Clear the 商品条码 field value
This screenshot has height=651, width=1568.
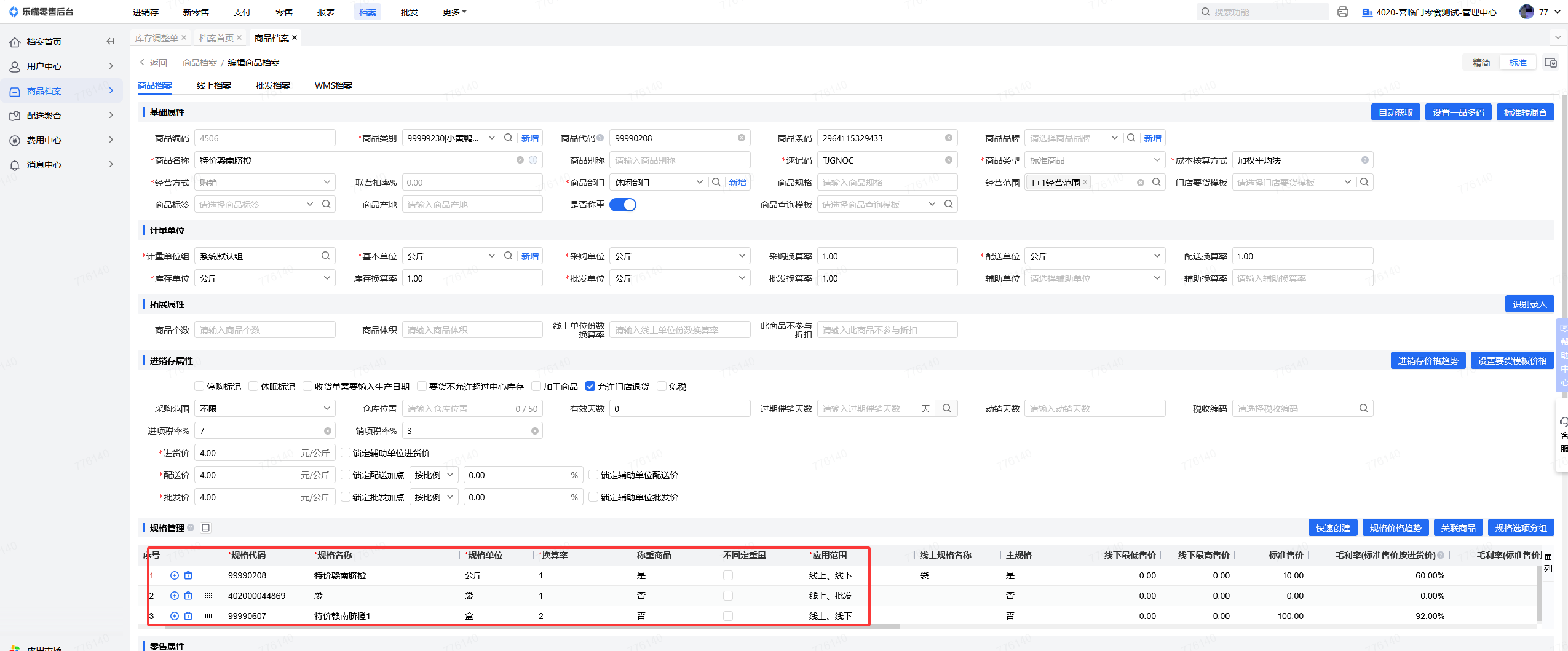point(949,138)
